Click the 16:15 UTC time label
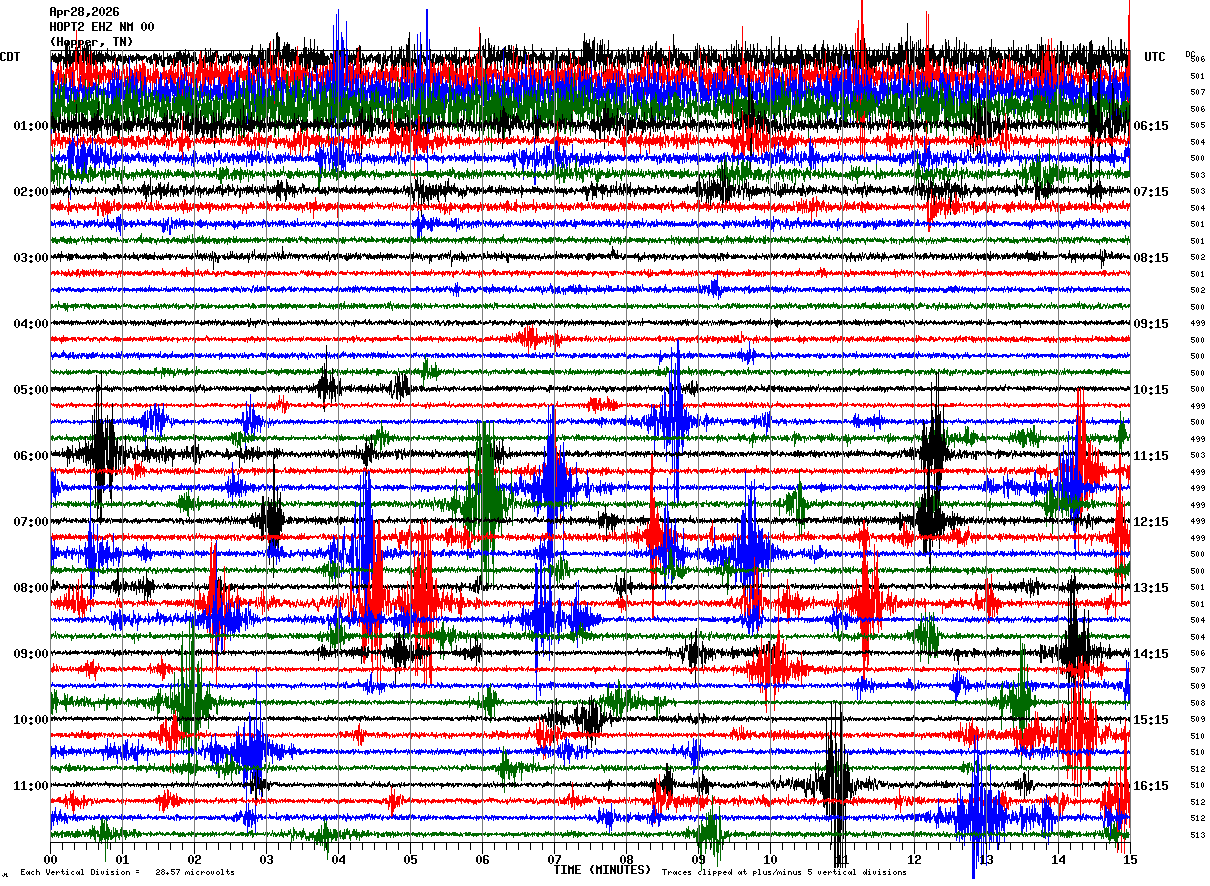 tap(1151, 786)
